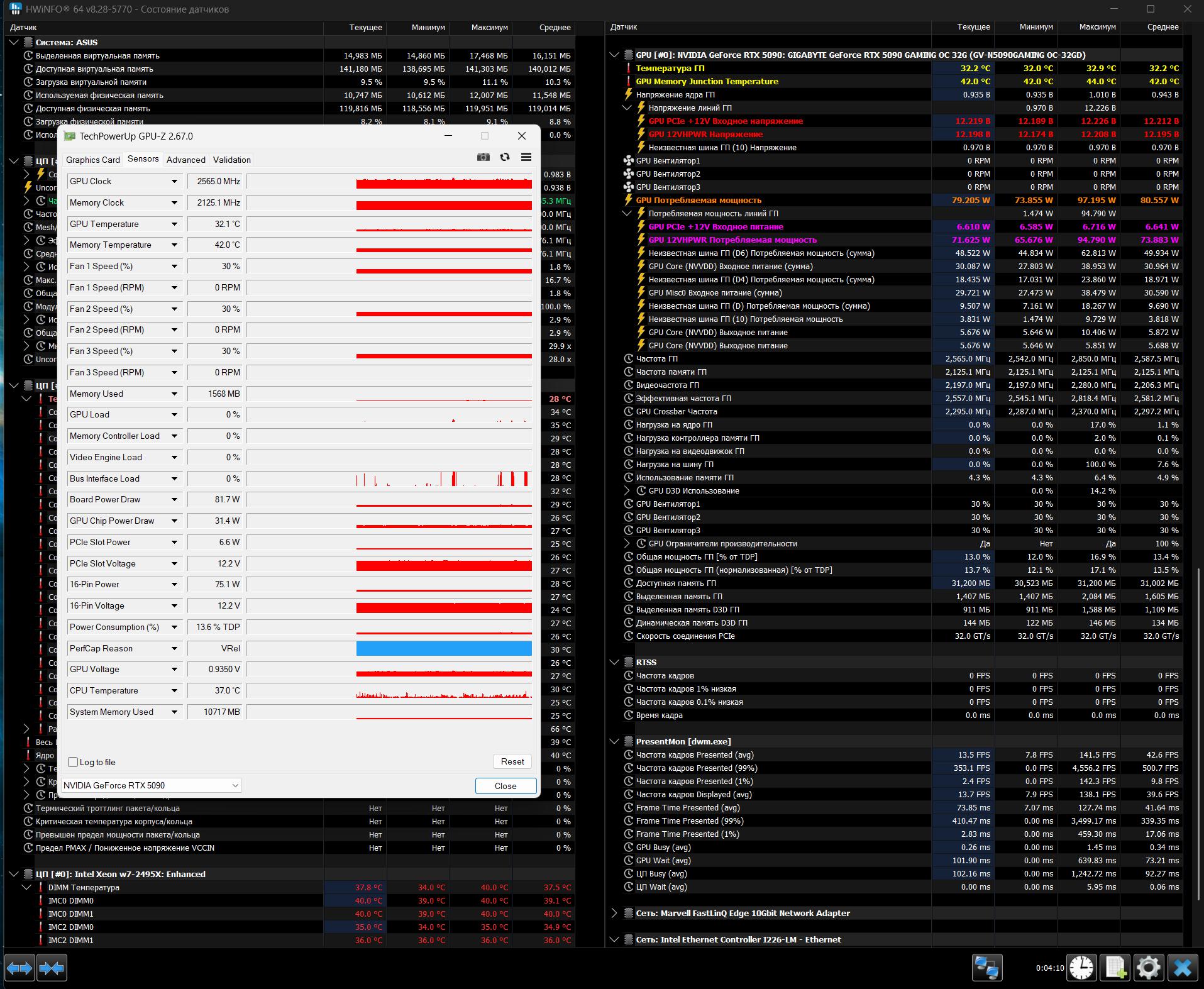Collapse the Система: ASUS group
Image resolution: width=1204 pixels, height=989 pixels.
14,43
